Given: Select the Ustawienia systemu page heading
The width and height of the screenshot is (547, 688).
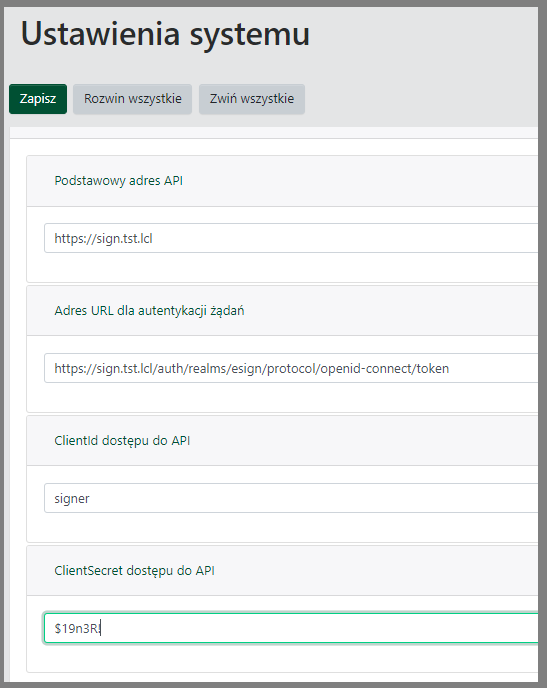Looking at the screenshot, I should click(165, 34).
